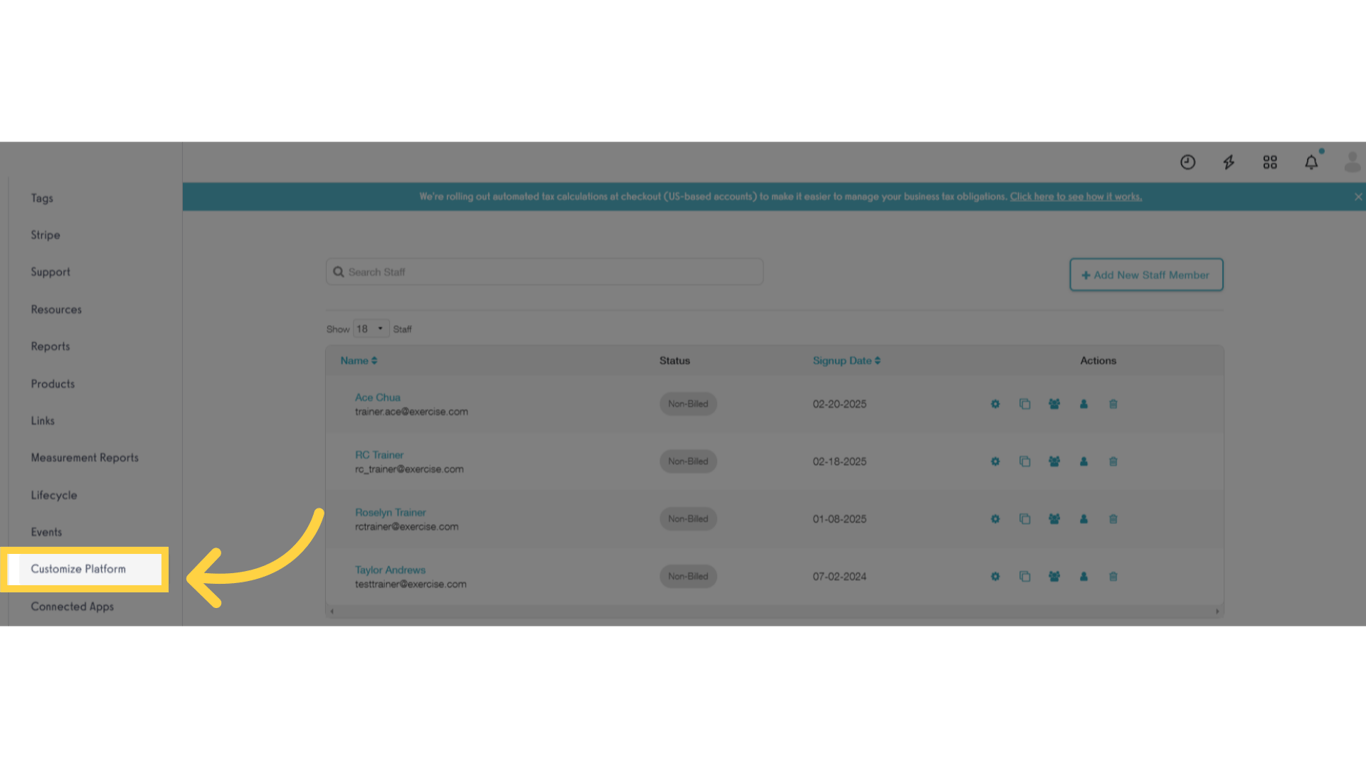Open Roselyn Trainer's clients group icon

[1054, 519]
